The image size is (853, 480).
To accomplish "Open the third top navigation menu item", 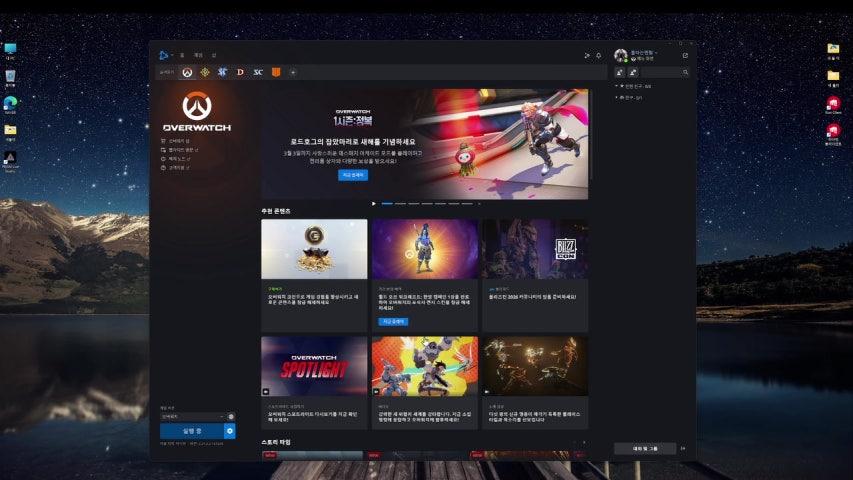I will click(214, 55).
